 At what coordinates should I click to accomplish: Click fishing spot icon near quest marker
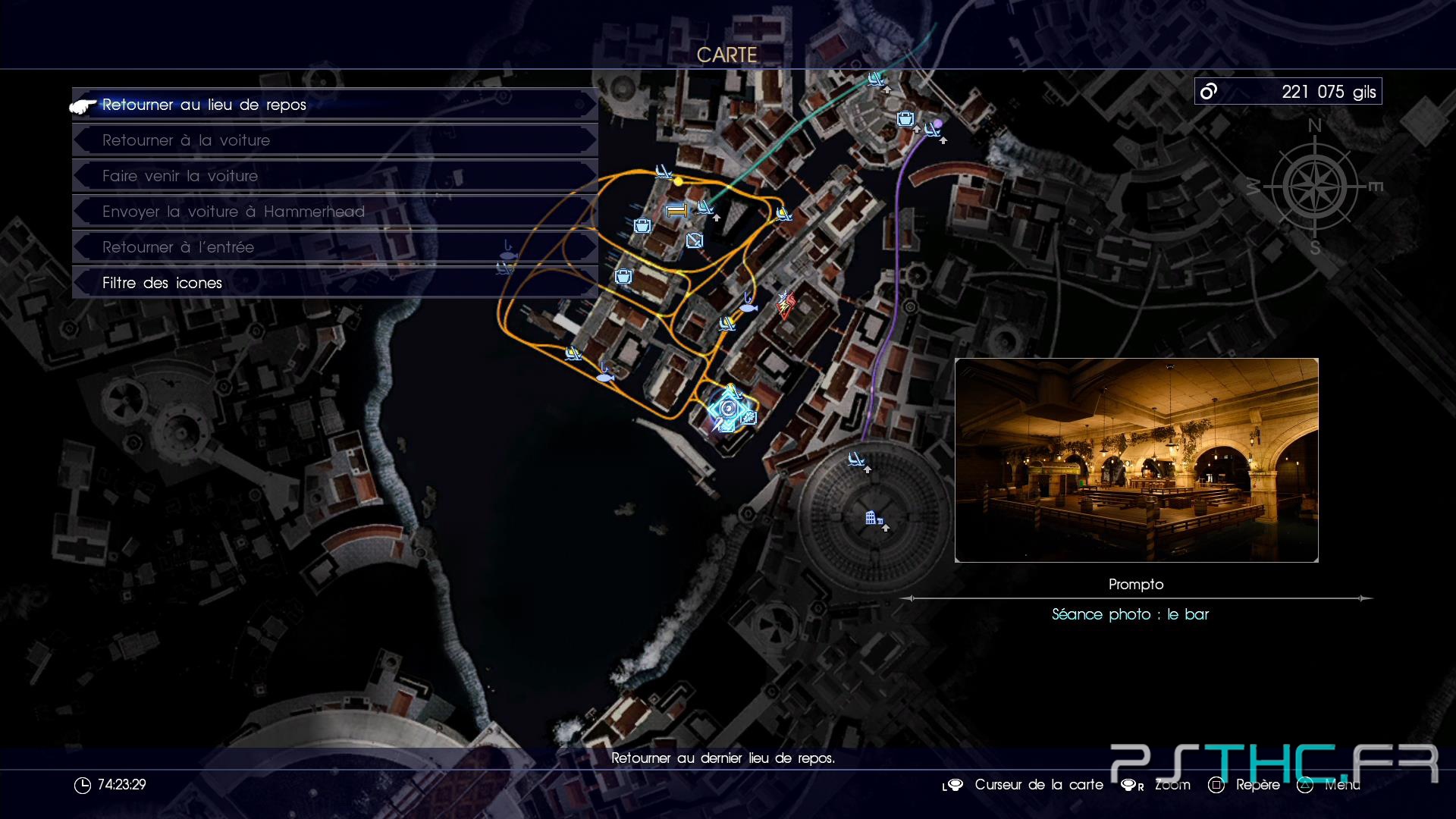(748, 303)
